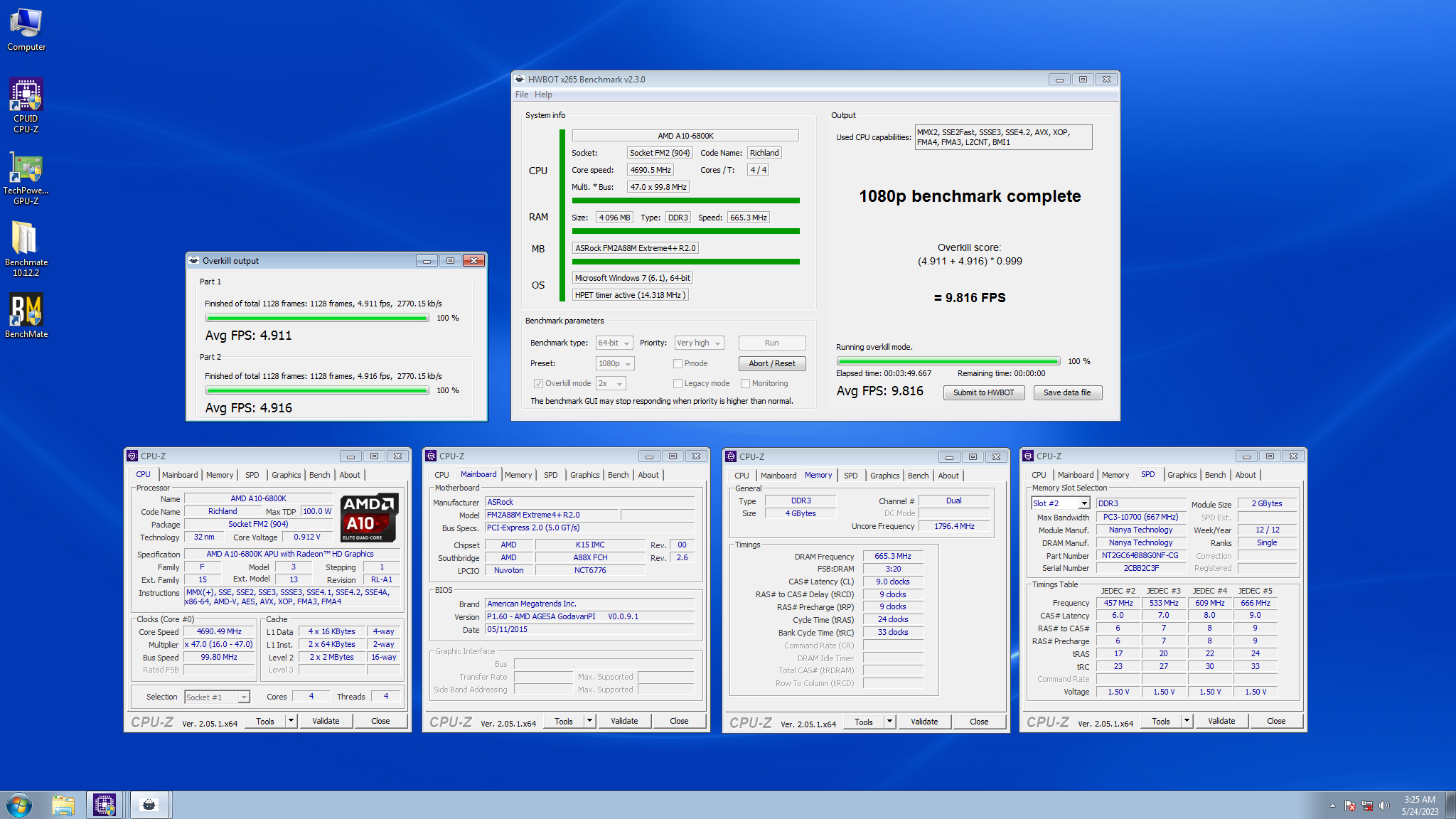Screen dimensions: 1456x819
Task: Open the Benchmate 10.12.2 folder icon
Action: coord(26,249)
